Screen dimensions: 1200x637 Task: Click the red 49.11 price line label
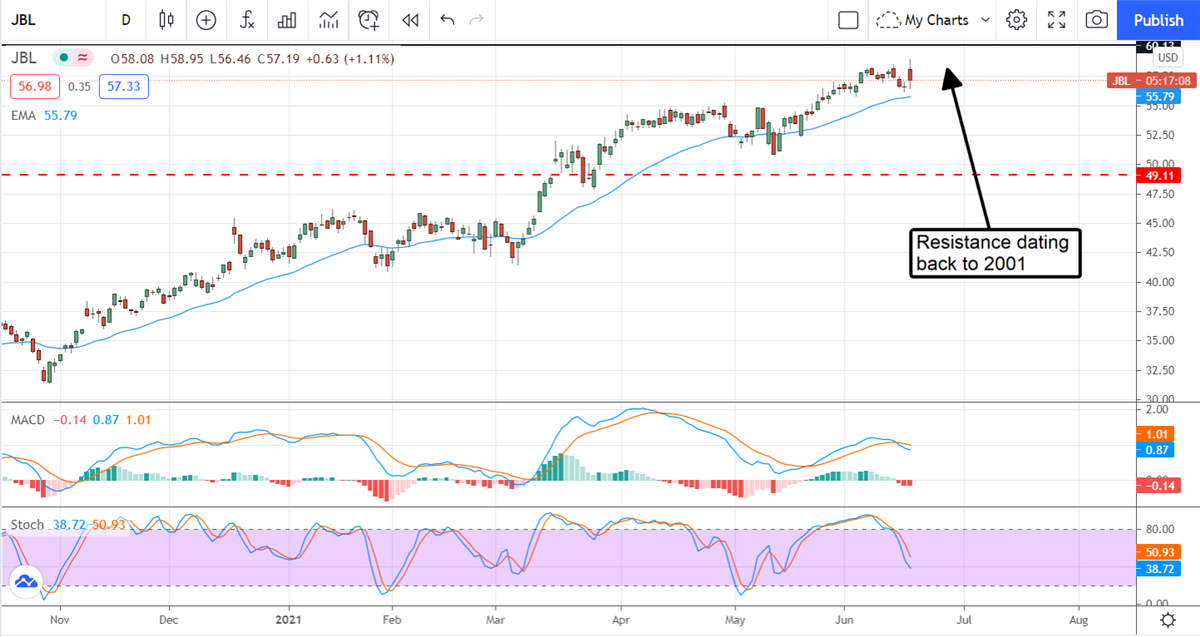1158,175
